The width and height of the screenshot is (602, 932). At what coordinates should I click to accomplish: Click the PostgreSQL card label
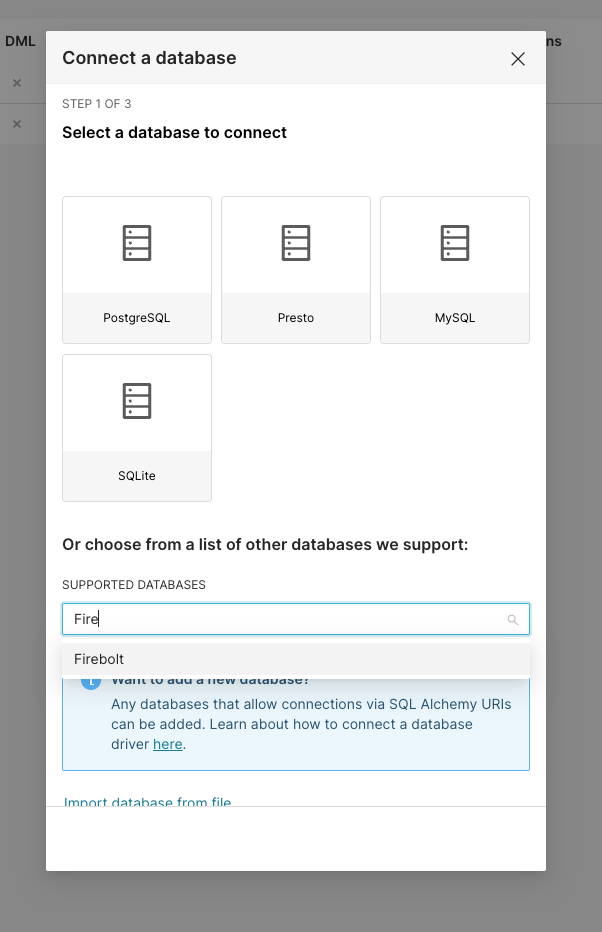coord(137,317)
